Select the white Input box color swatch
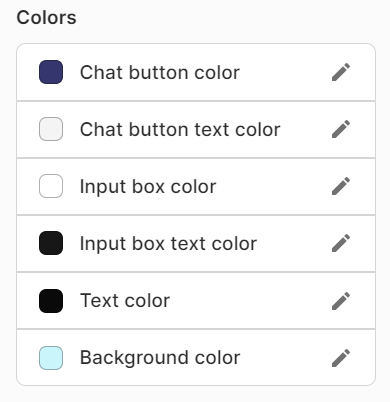The width and height of the screenshot is (390, 402). click(x=51, y=186)
